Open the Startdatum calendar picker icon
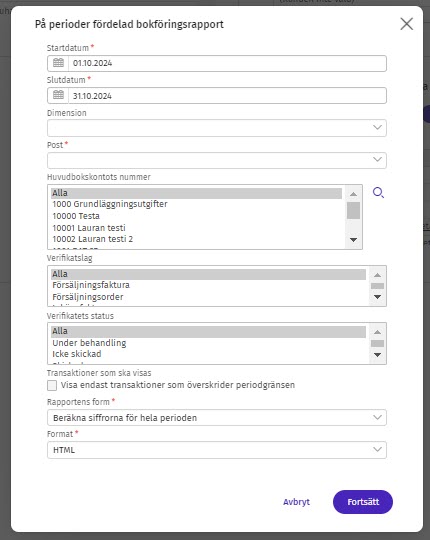Screen dimensions: 430x540 pyautogui.click(x=58, y=63)
